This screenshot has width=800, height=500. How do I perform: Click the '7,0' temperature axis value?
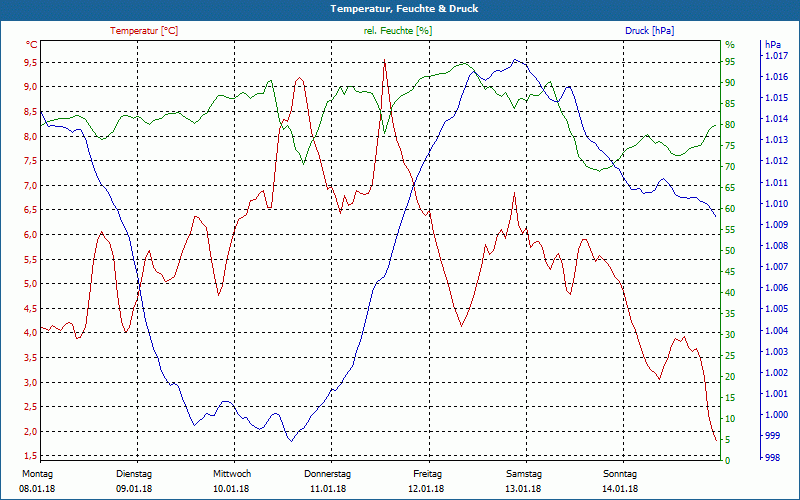point(31,185)
